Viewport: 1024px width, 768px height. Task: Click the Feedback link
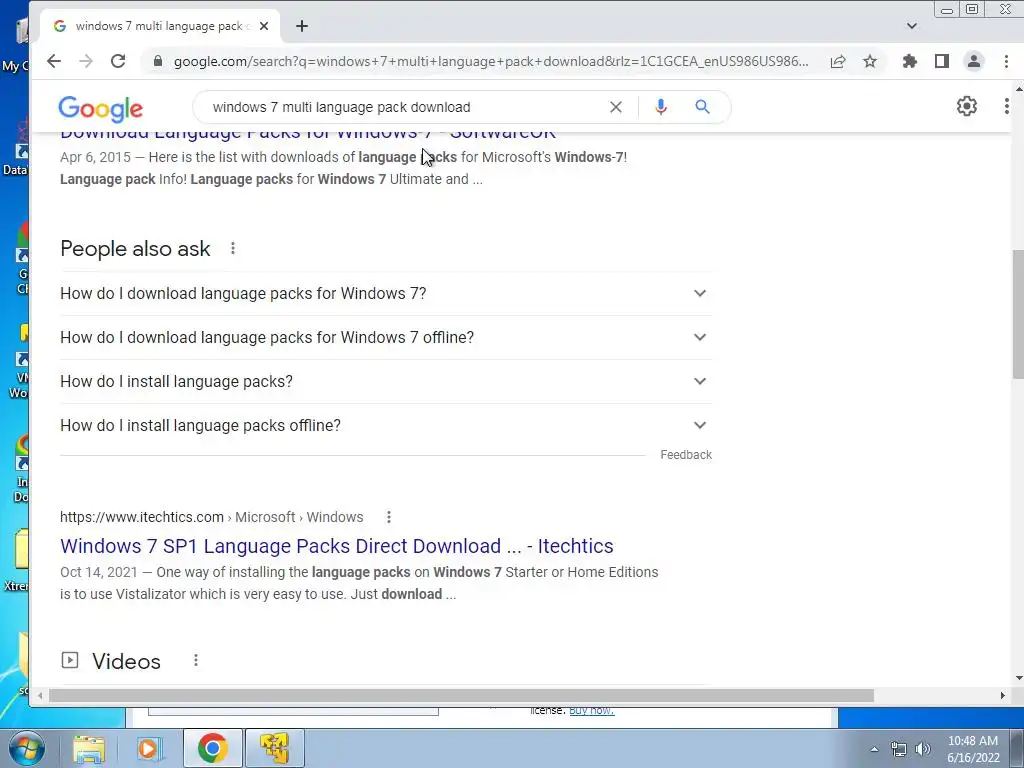point(686,455)
